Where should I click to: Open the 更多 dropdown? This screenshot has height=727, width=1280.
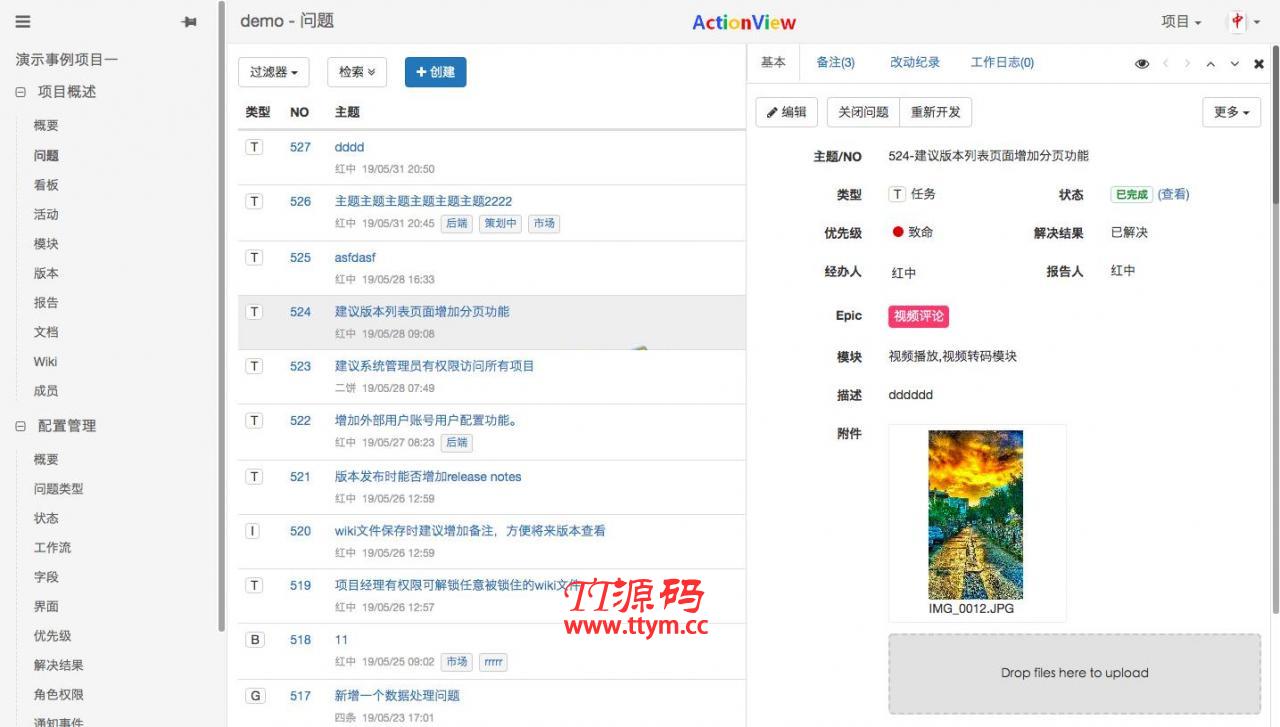[1231, 112]
